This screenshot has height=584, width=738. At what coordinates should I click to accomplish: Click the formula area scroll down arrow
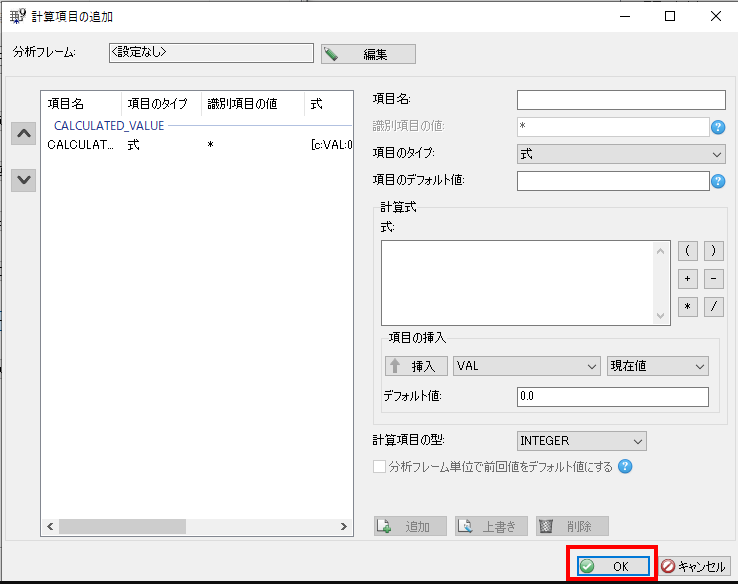(x=660, y=315)
